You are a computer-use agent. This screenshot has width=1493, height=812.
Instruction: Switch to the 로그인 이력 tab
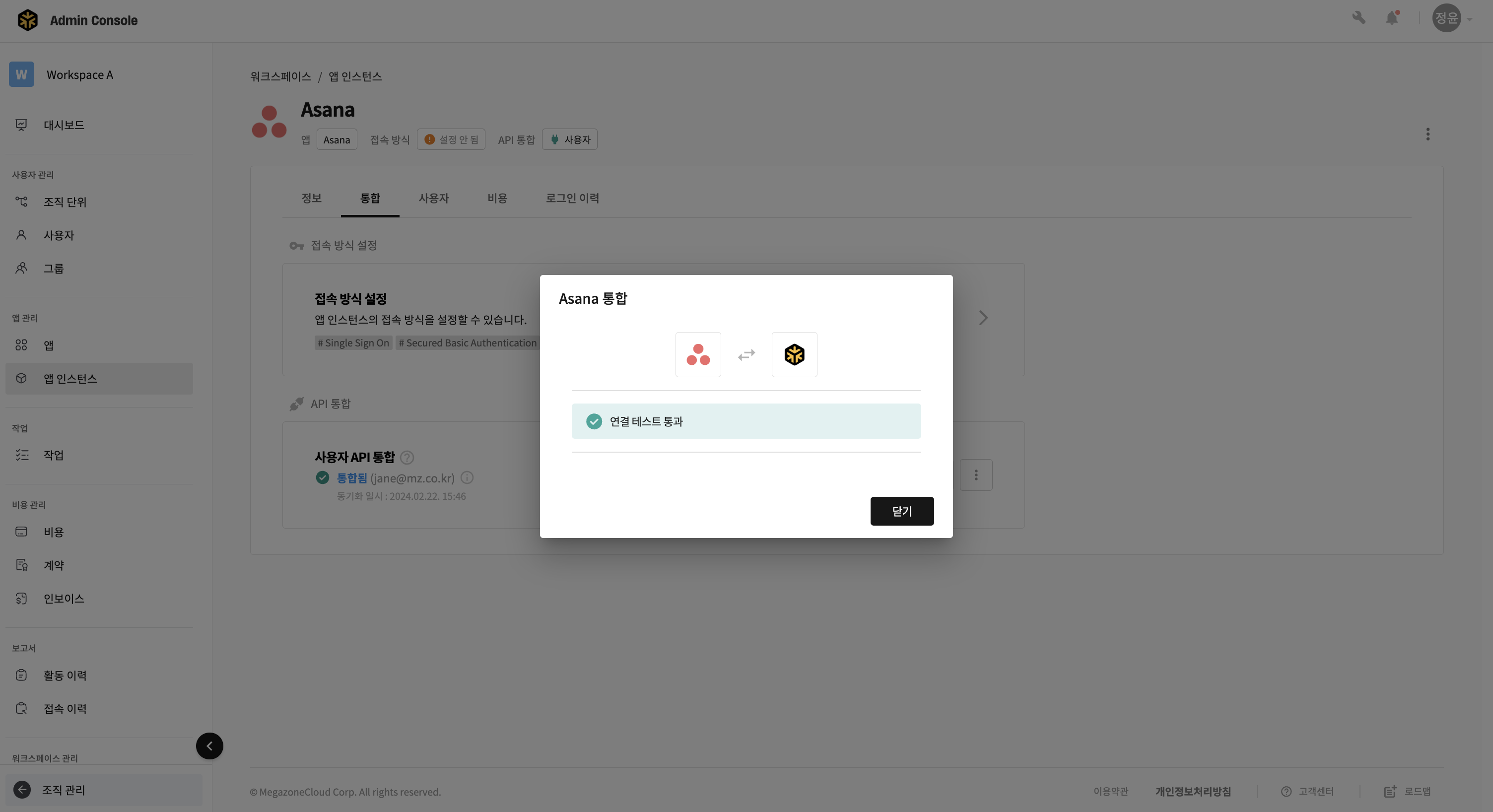pyautogui.click(x=572, y=198)
